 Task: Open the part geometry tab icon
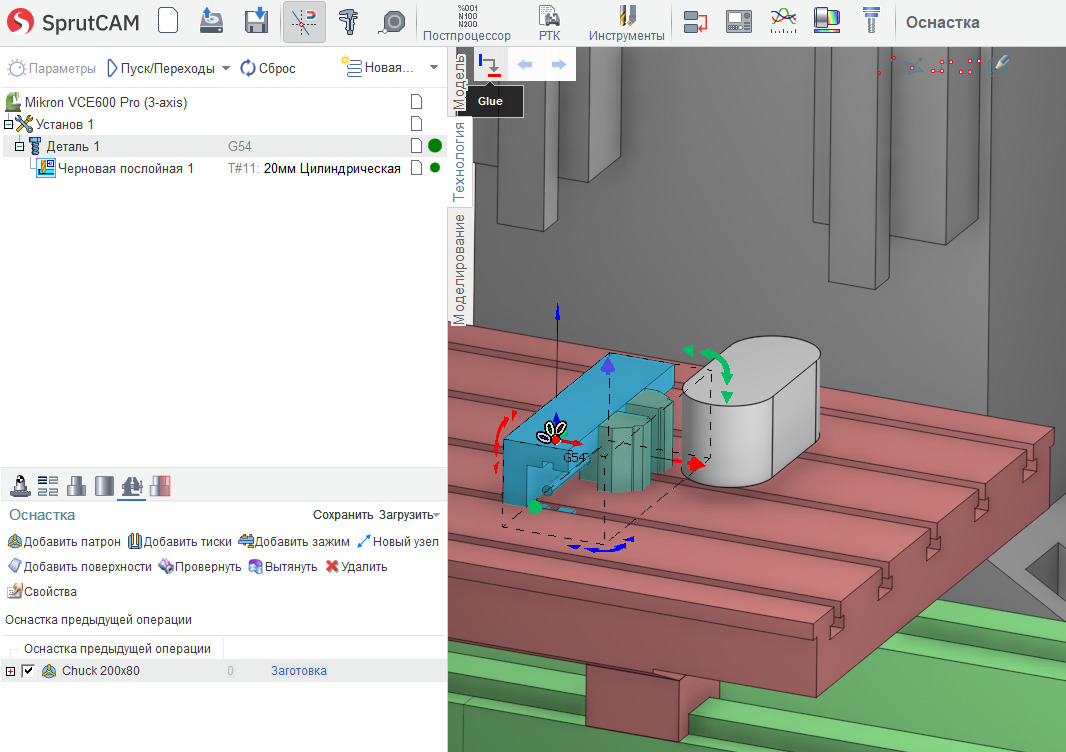pos(76,485)
